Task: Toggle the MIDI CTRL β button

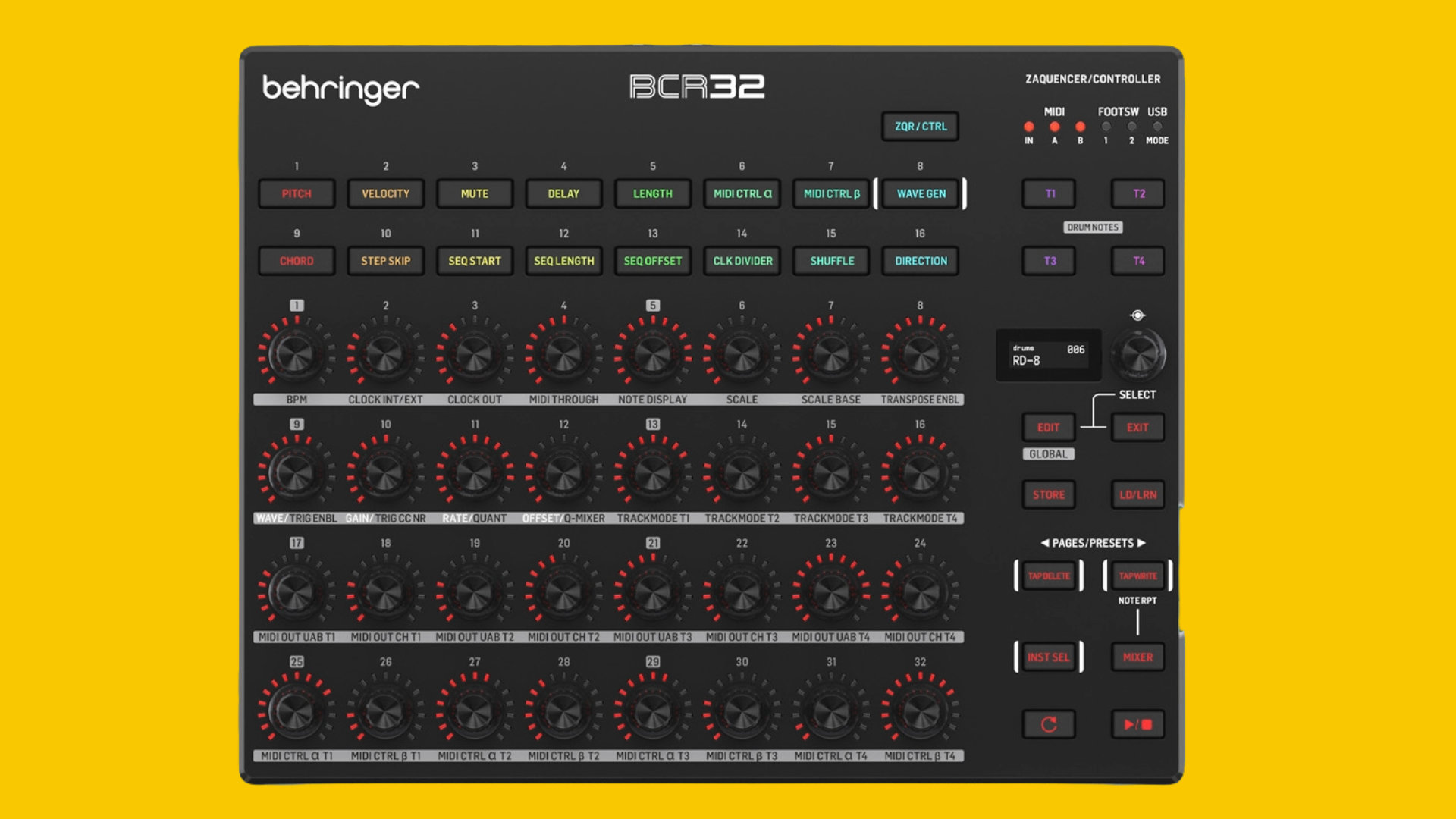Action: [x=831, y=193]
